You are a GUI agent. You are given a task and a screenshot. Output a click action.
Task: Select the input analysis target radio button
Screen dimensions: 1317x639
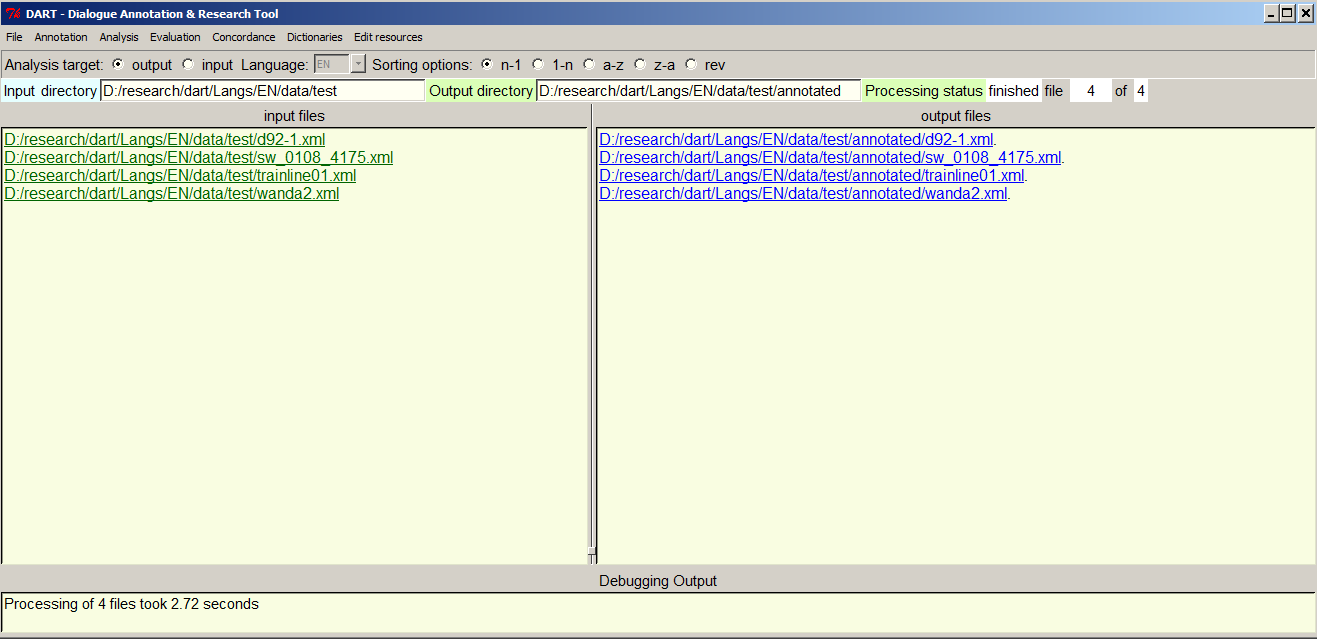[x=188, y=65]
